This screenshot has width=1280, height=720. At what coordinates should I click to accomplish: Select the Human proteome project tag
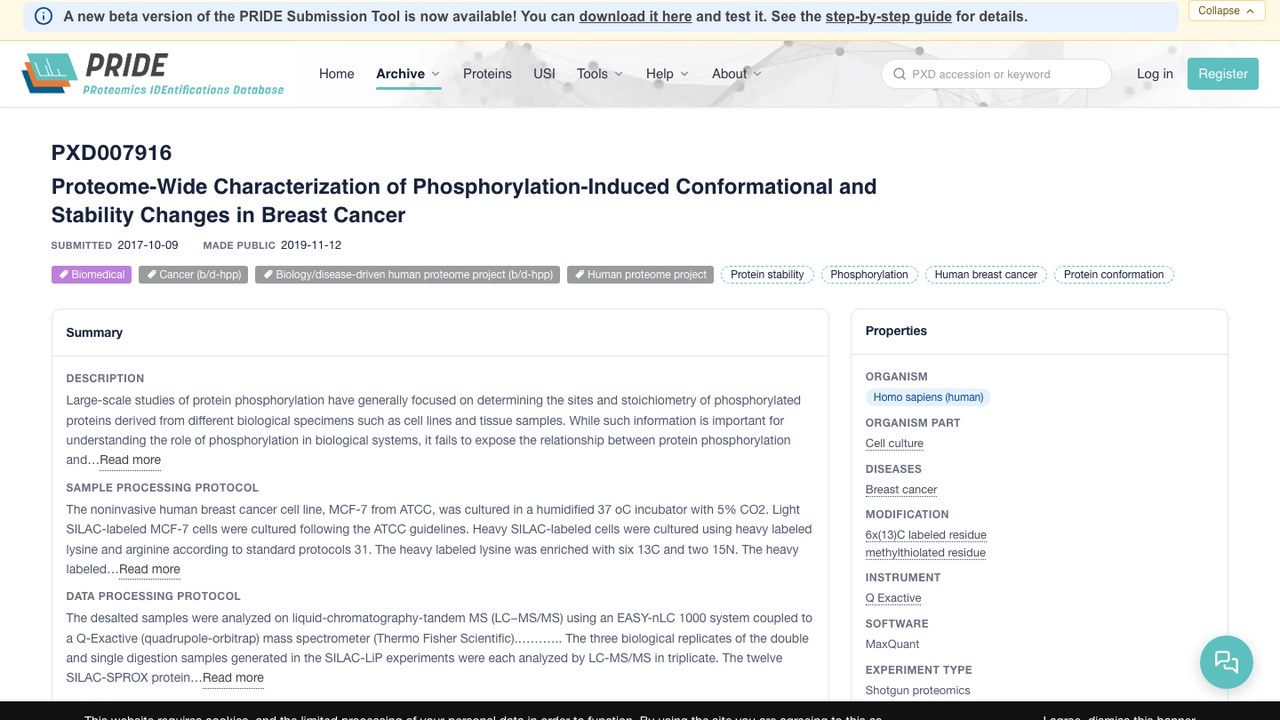coord(640,274)
